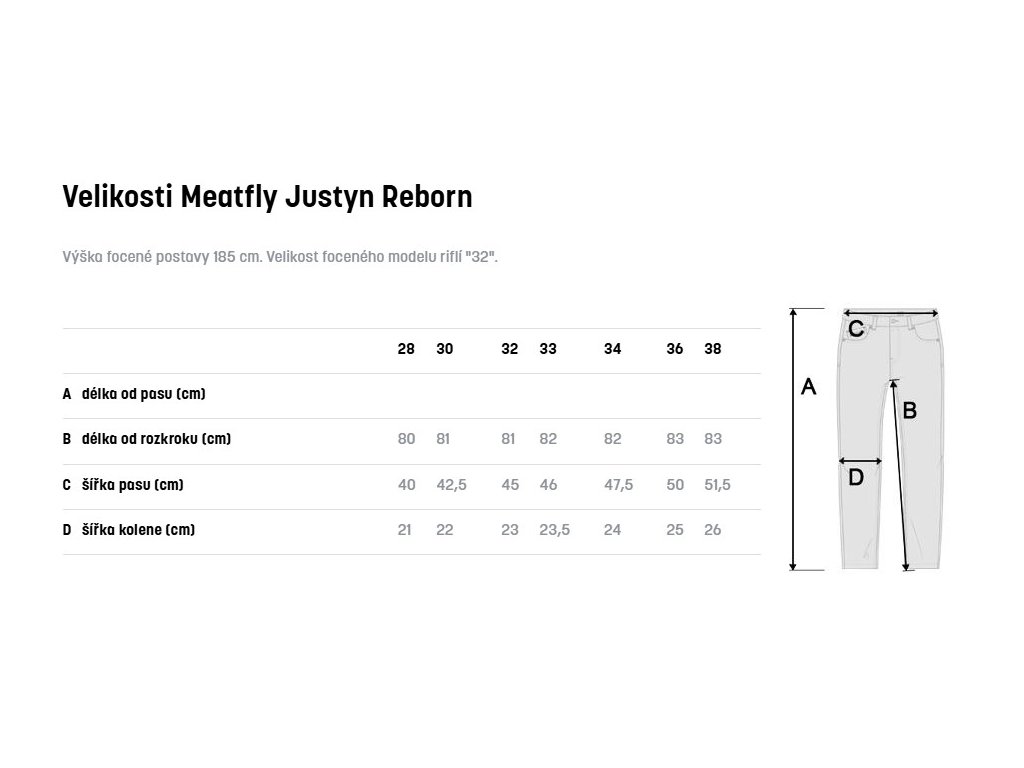This screenshot has width=1024, height=768.
Task: Click the model height description text
Action: (x=280, y=257)
